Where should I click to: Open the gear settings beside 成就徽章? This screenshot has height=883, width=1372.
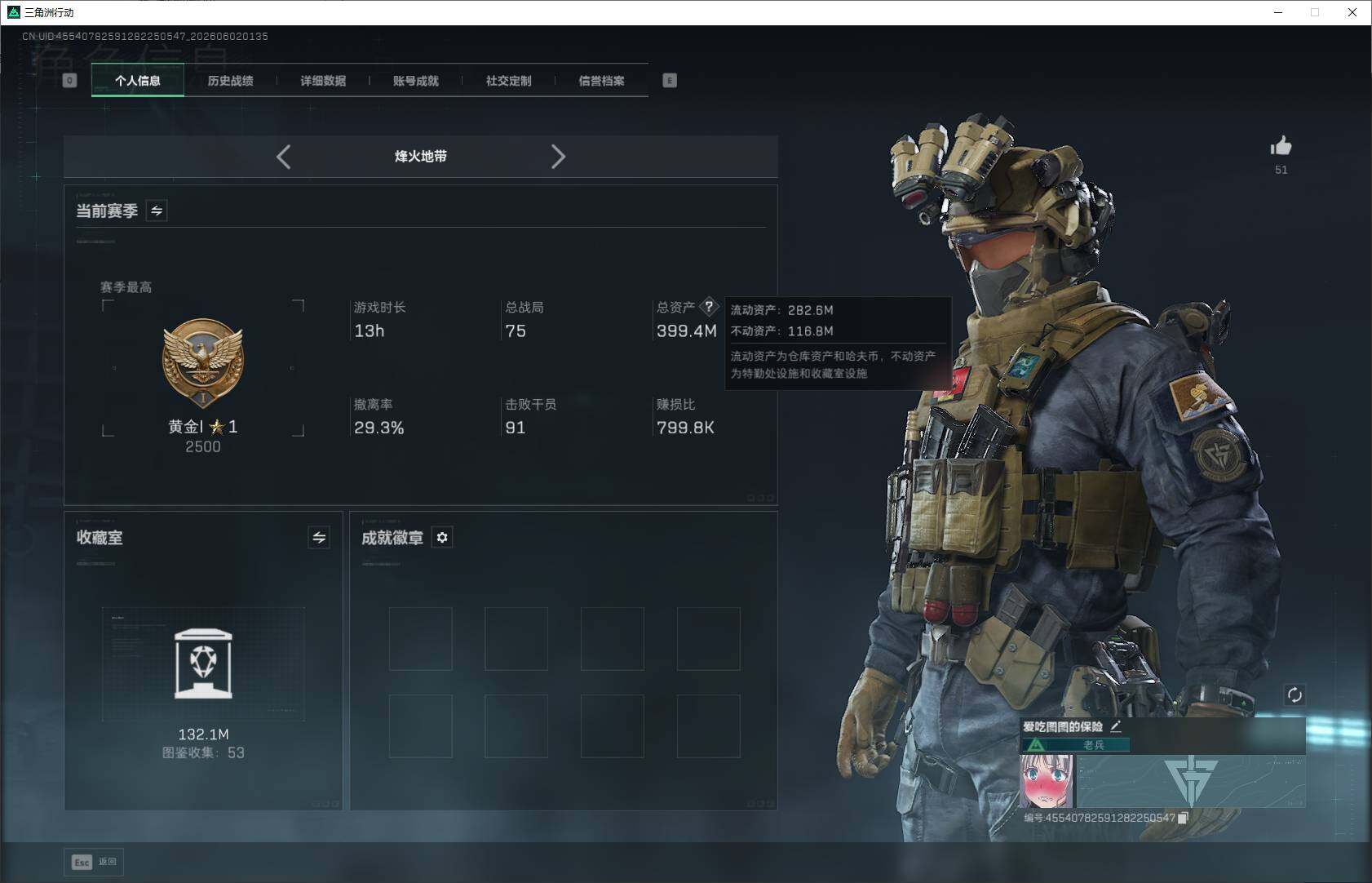coord(442,537)
